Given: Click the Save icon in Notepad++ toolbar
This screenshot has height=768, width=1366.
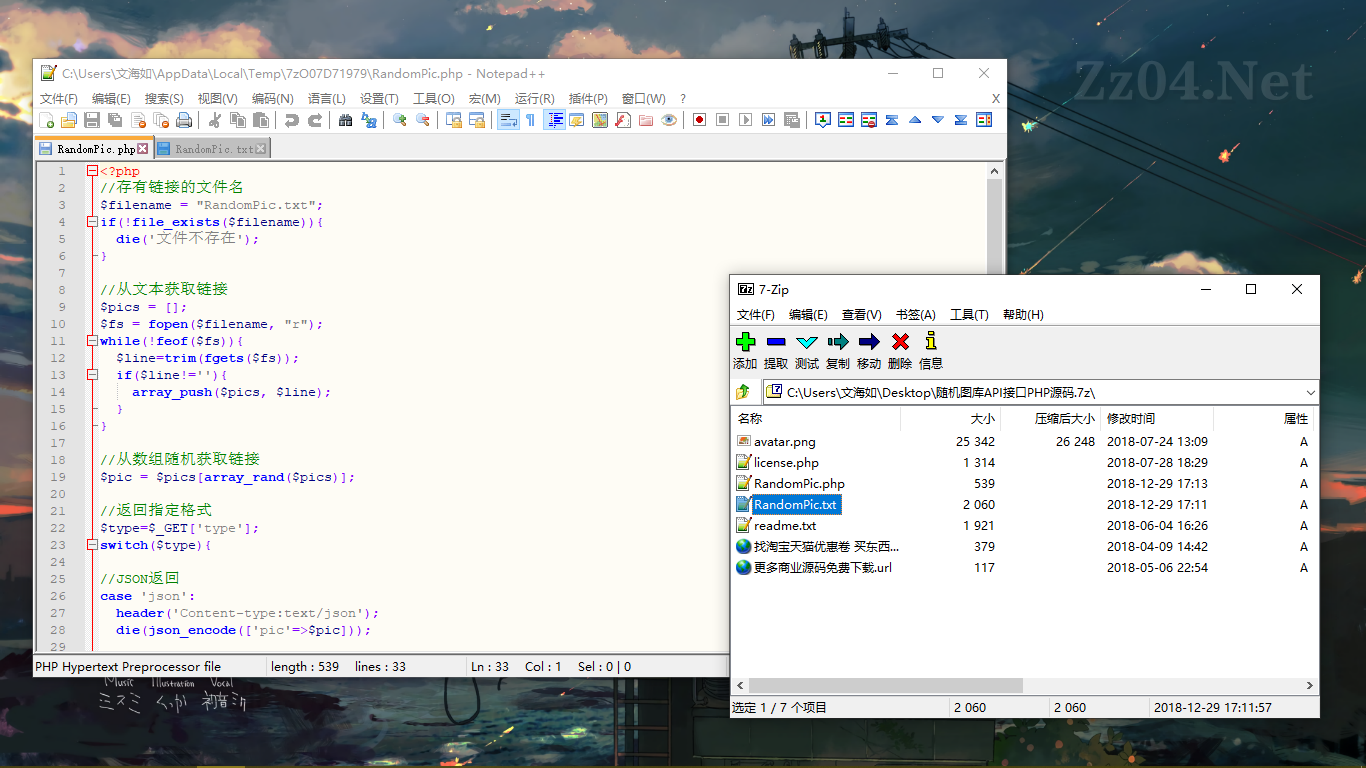Looking at the screenshot, I should [x=92, y=120].
